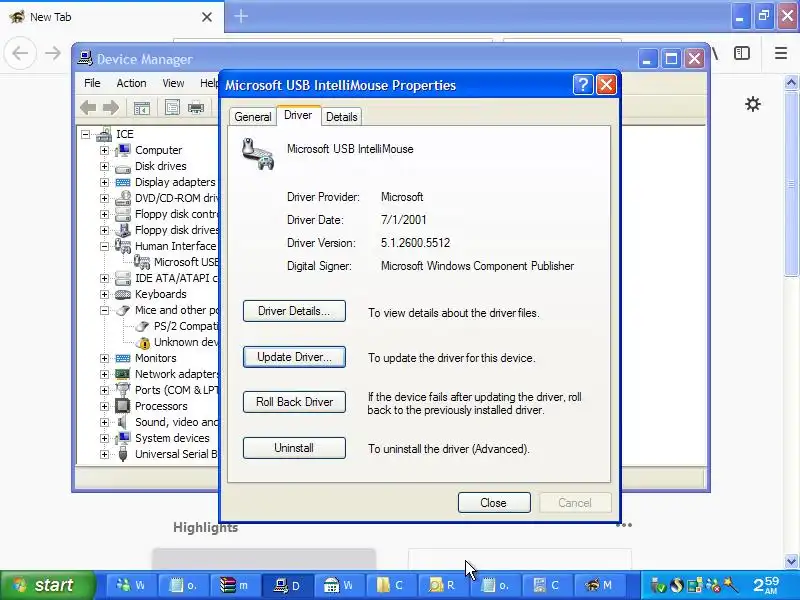The width and height of the screenshot is (800, 600).
Task: Click the Windows Start button
Action: tap(47, 585)
